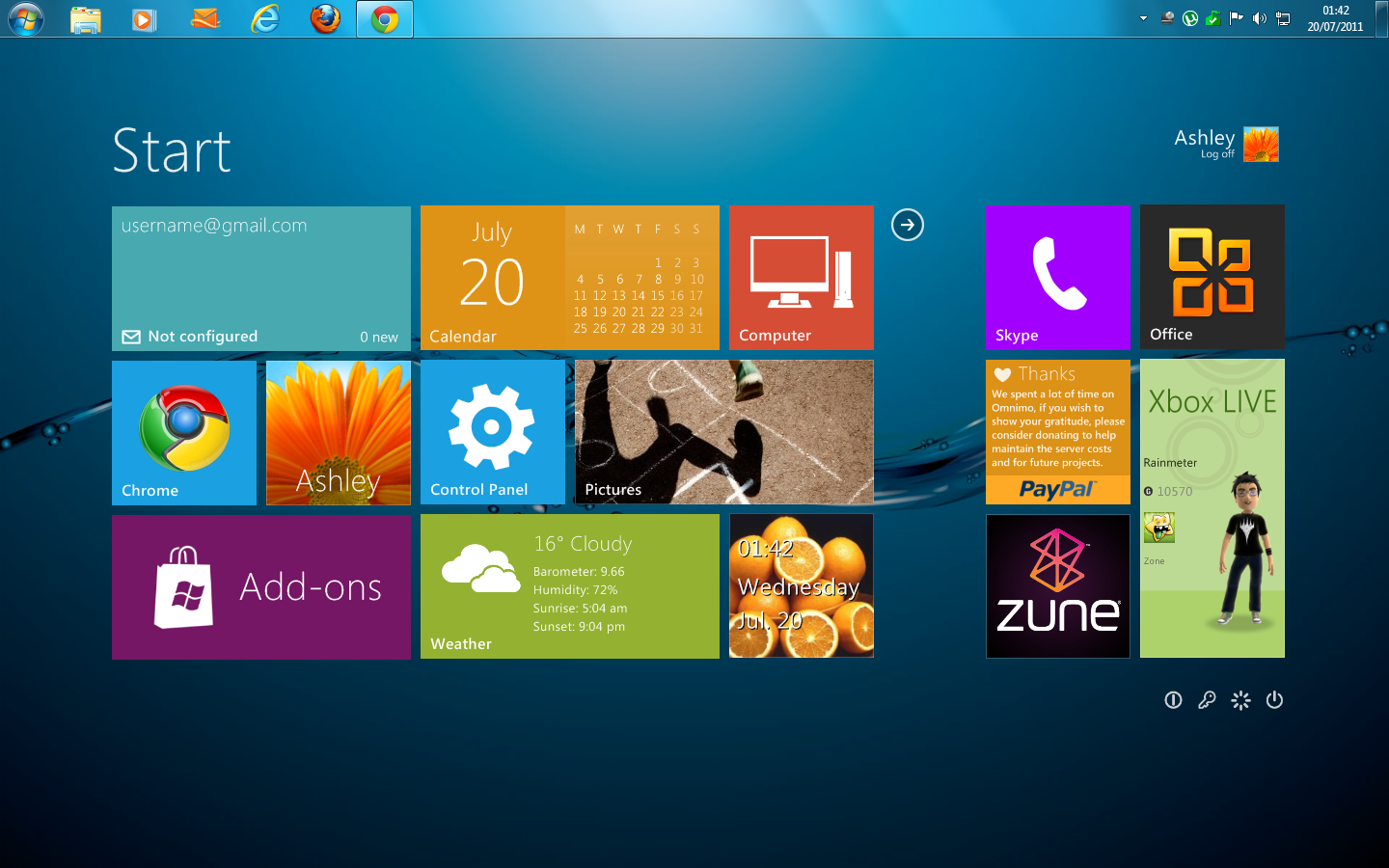Launch the Skype tile
The width and height of the screenshot is (1389, 868).
[1058, 278]
